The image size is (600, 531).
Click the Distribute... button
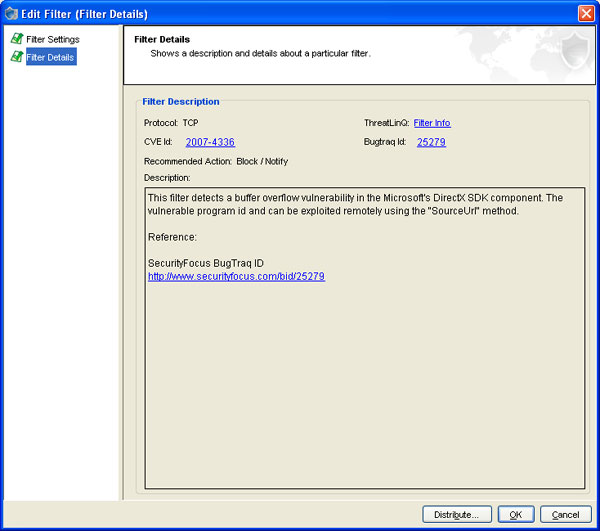pos(457,514)
